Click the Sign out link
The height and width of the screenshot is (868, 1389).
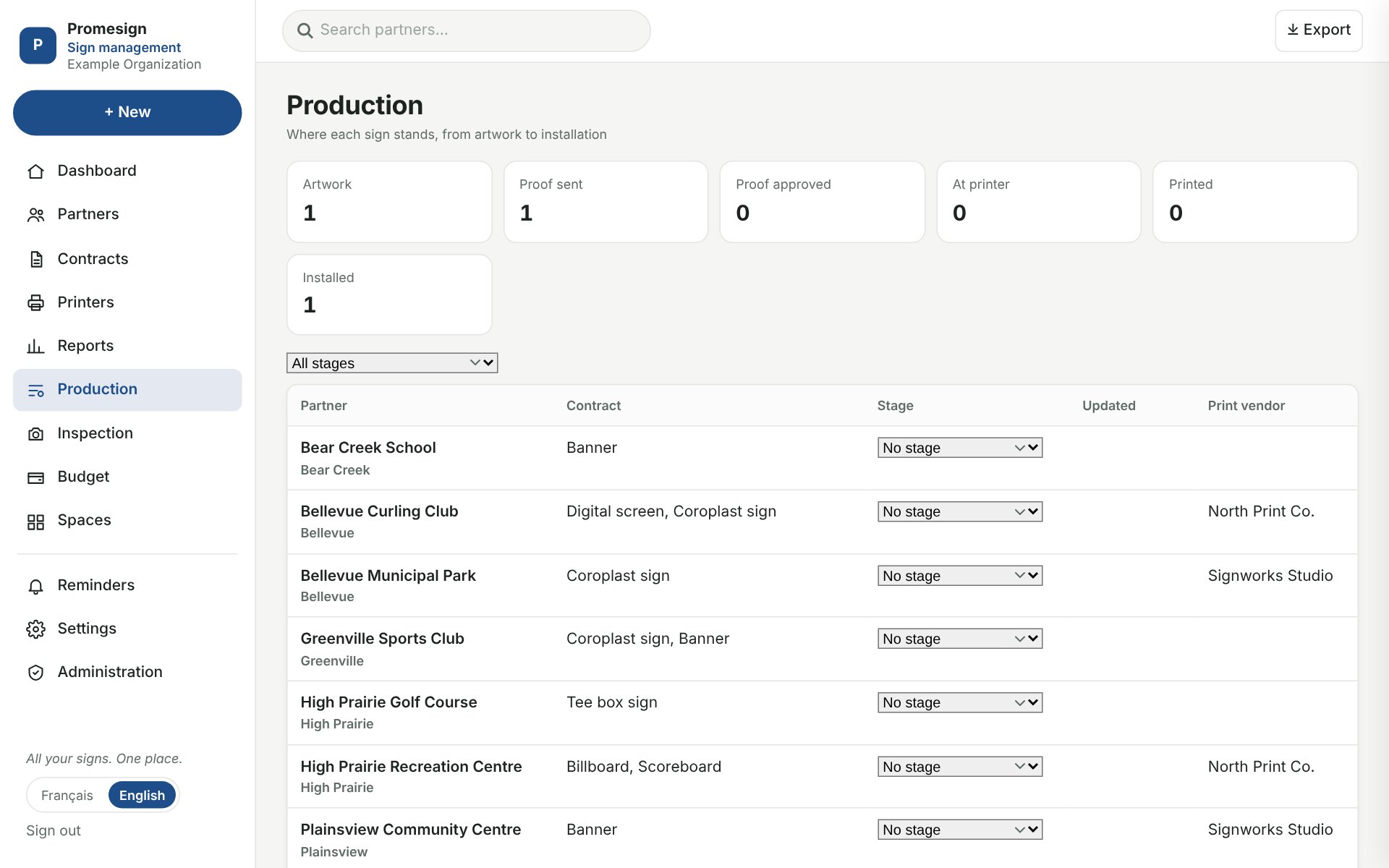54,831
